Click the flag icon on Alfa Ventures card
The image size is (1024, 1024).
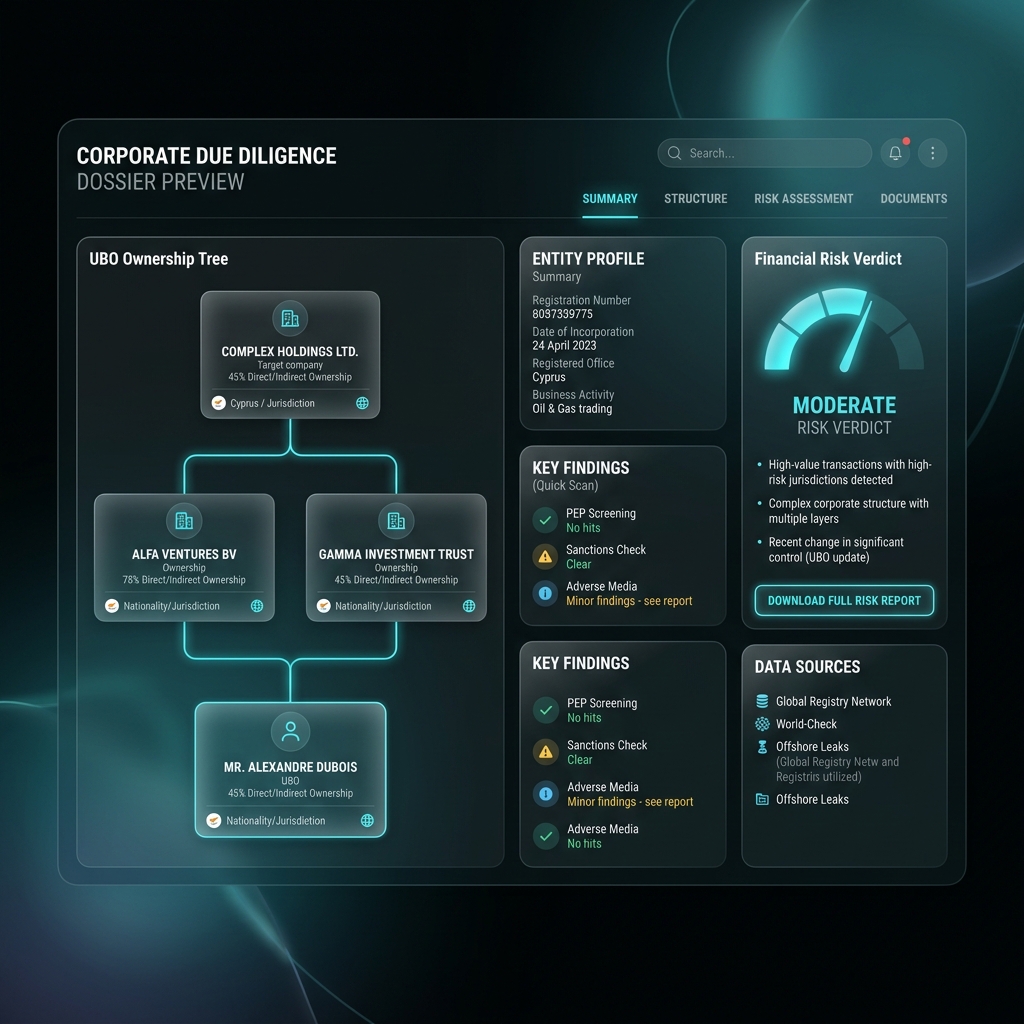[112, 606]
